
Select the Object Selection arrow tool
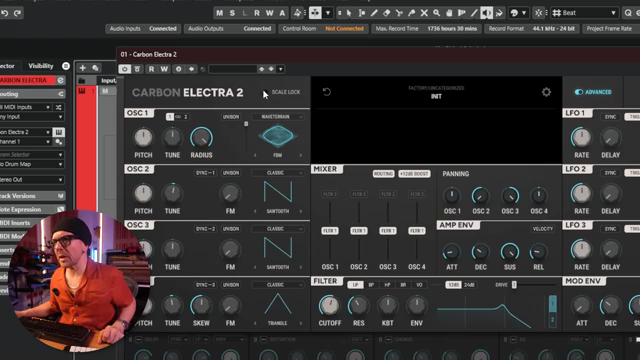pos(349,13)
